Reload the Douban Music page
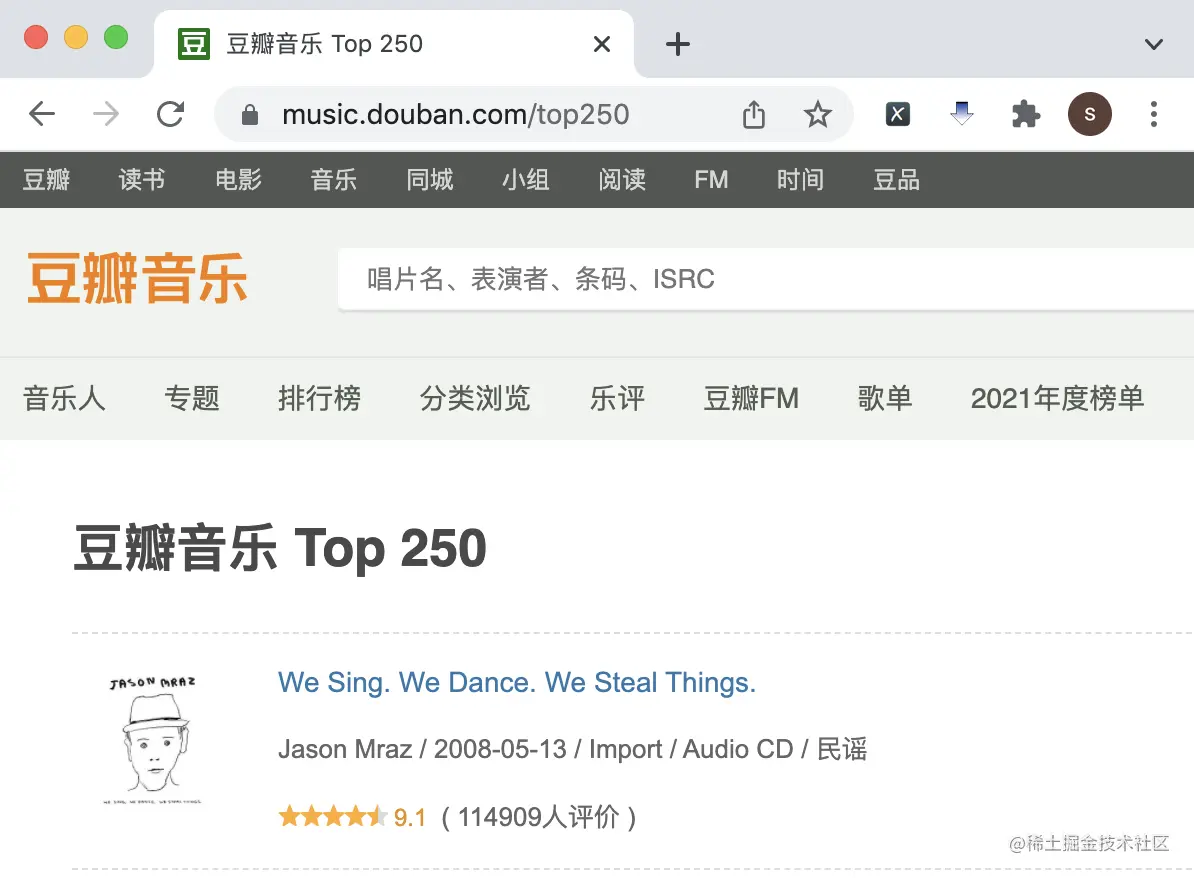The width and height of the screenshot is (1194, 878). point(170,113)
